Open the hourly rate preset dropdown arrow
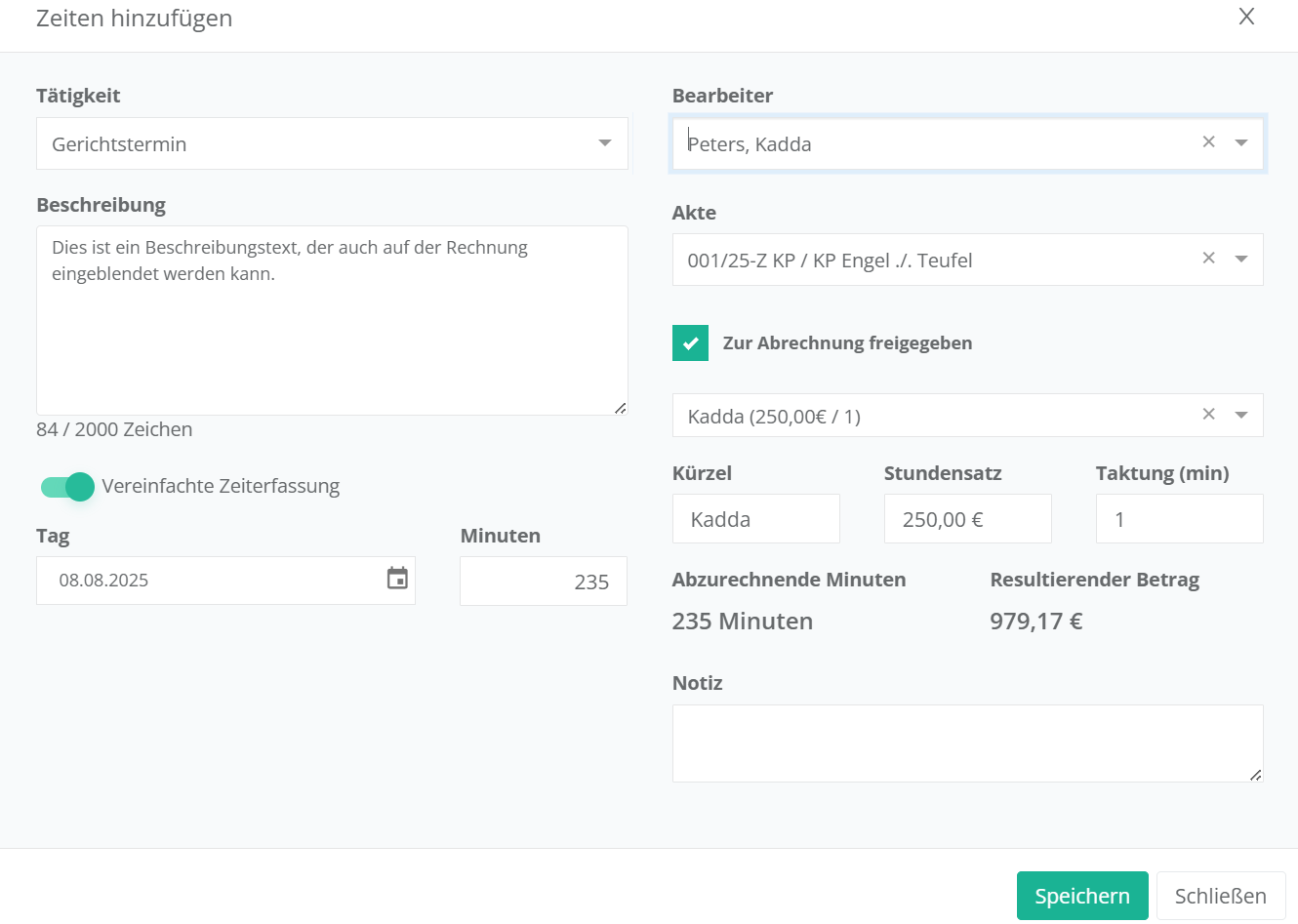Viewport: 1298px width, 924px height. (1241, 416)
